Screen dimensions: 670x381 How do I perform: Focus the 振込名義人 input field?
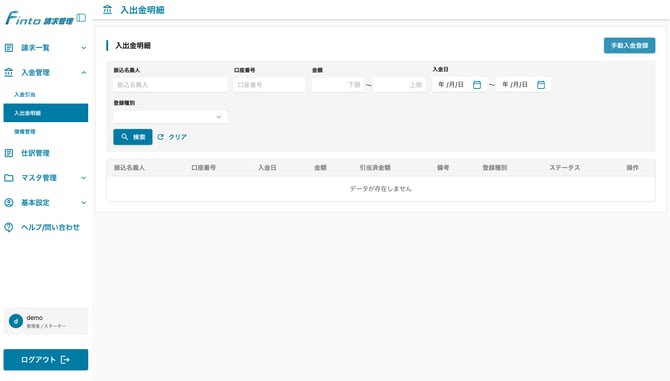(x=170, y=85)
